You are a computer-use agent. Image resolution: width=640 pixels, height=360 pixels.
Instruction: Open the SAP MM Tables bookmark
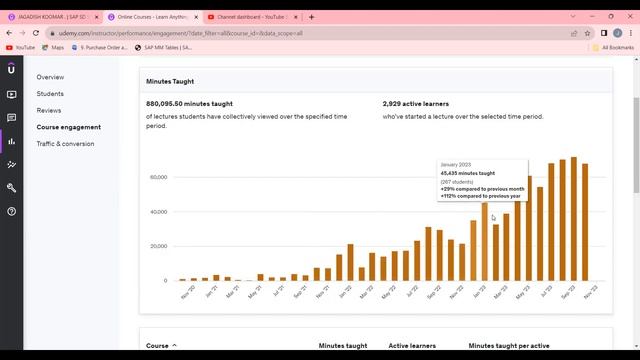[x=163, y=48]
